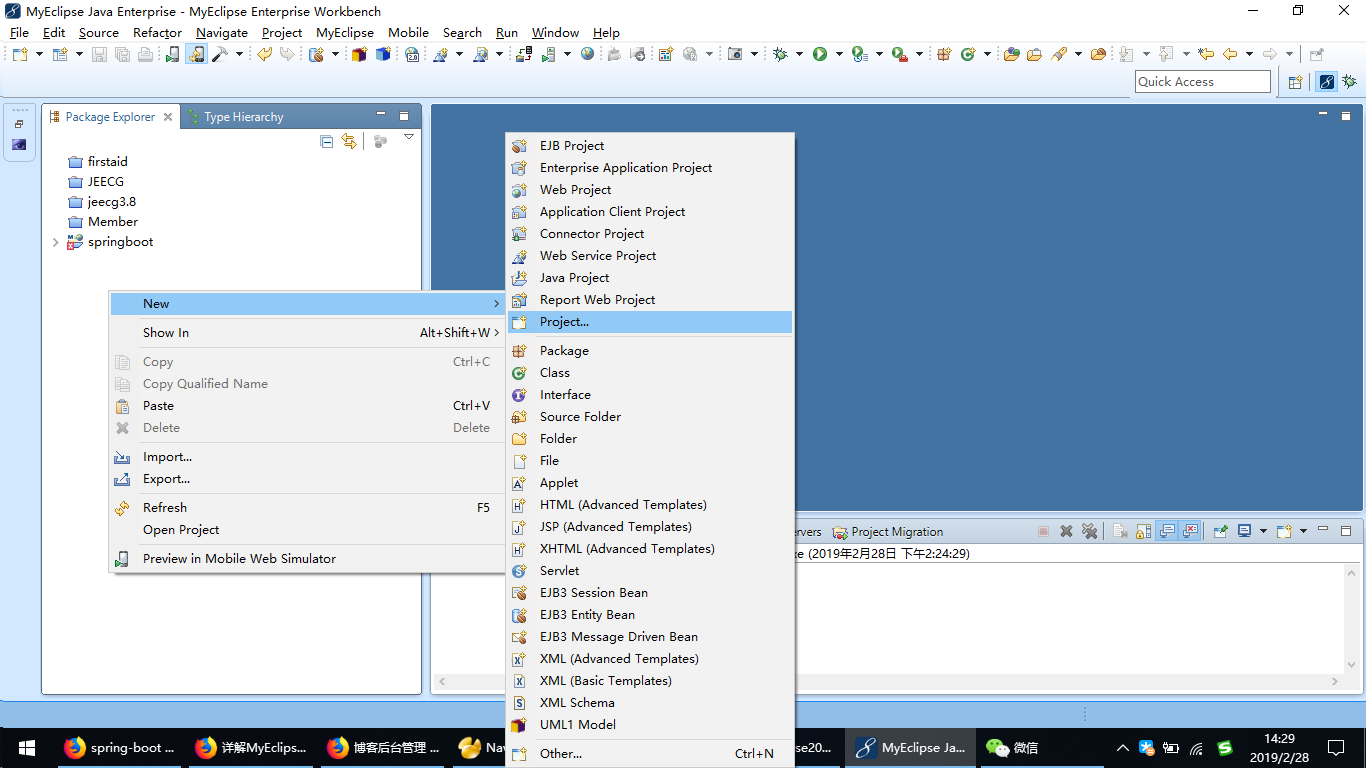This screenshot has width=1366, height=768.
Task: Open the Build hammer dropdown arrow
Action: point(239,54)
